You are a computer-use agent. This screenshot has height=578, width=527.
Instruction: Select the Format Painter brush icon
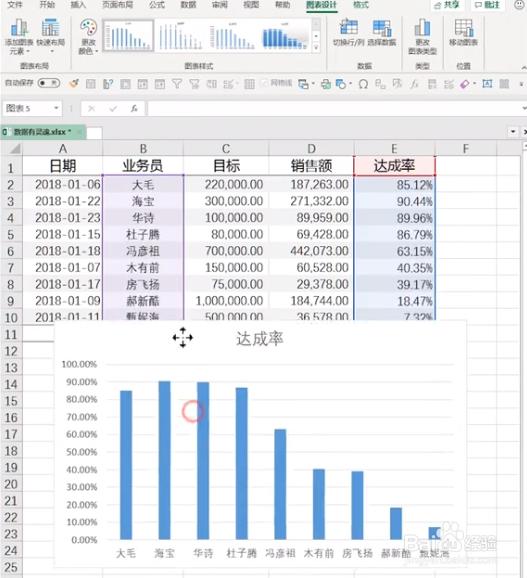pyautogui.click(x=74, y=84)
